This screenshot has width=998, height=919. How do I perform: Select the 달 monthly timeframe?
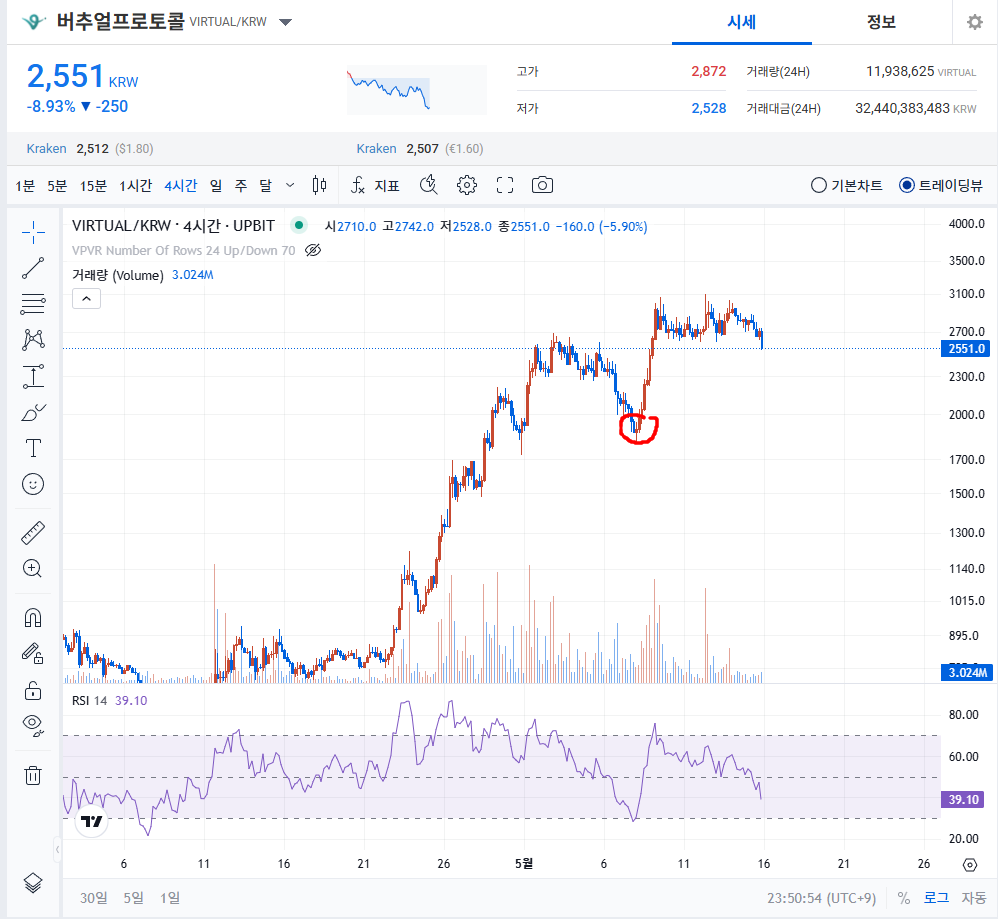(265, 185)
